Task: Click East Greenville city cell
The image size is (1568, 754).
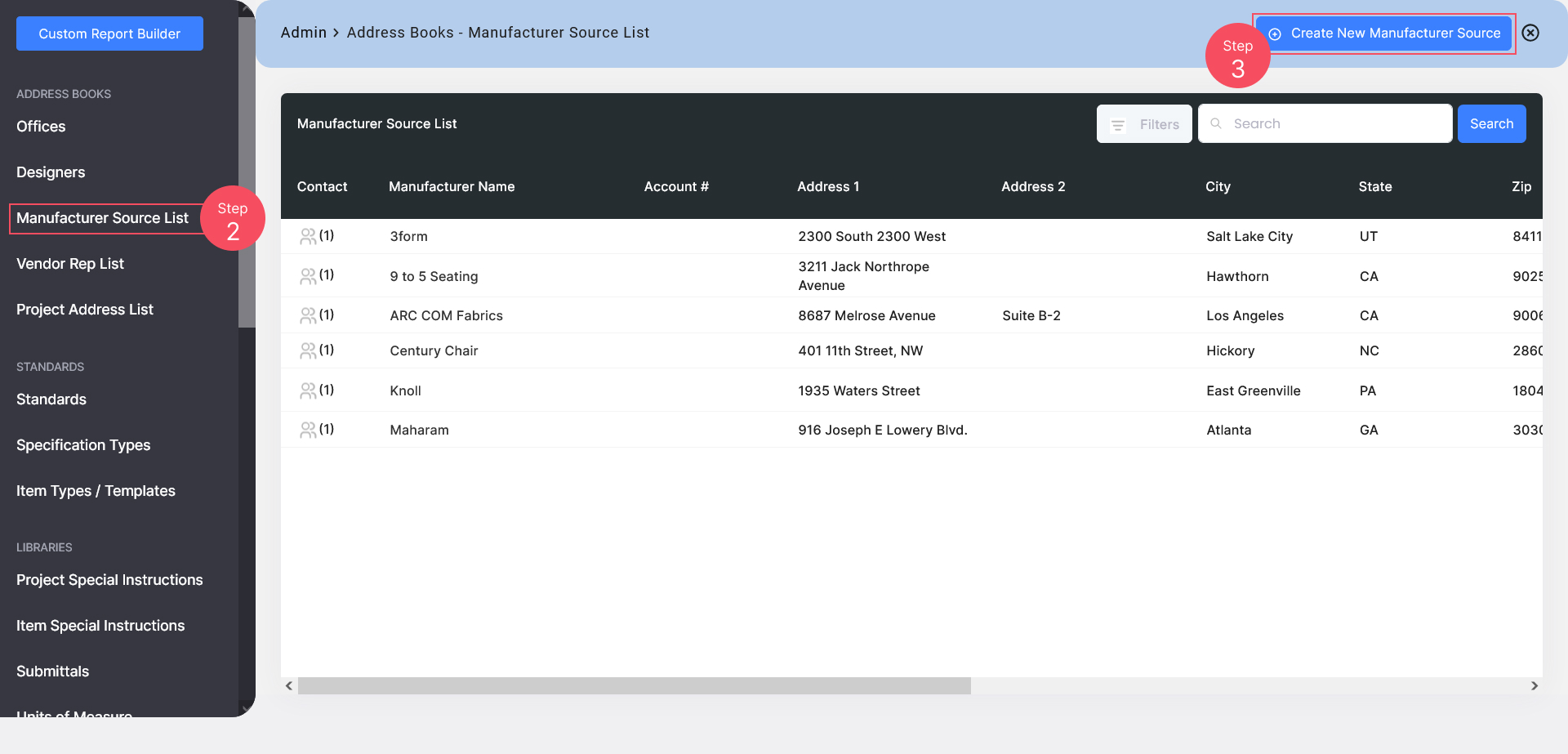Action: click(x=1253, y=390)
